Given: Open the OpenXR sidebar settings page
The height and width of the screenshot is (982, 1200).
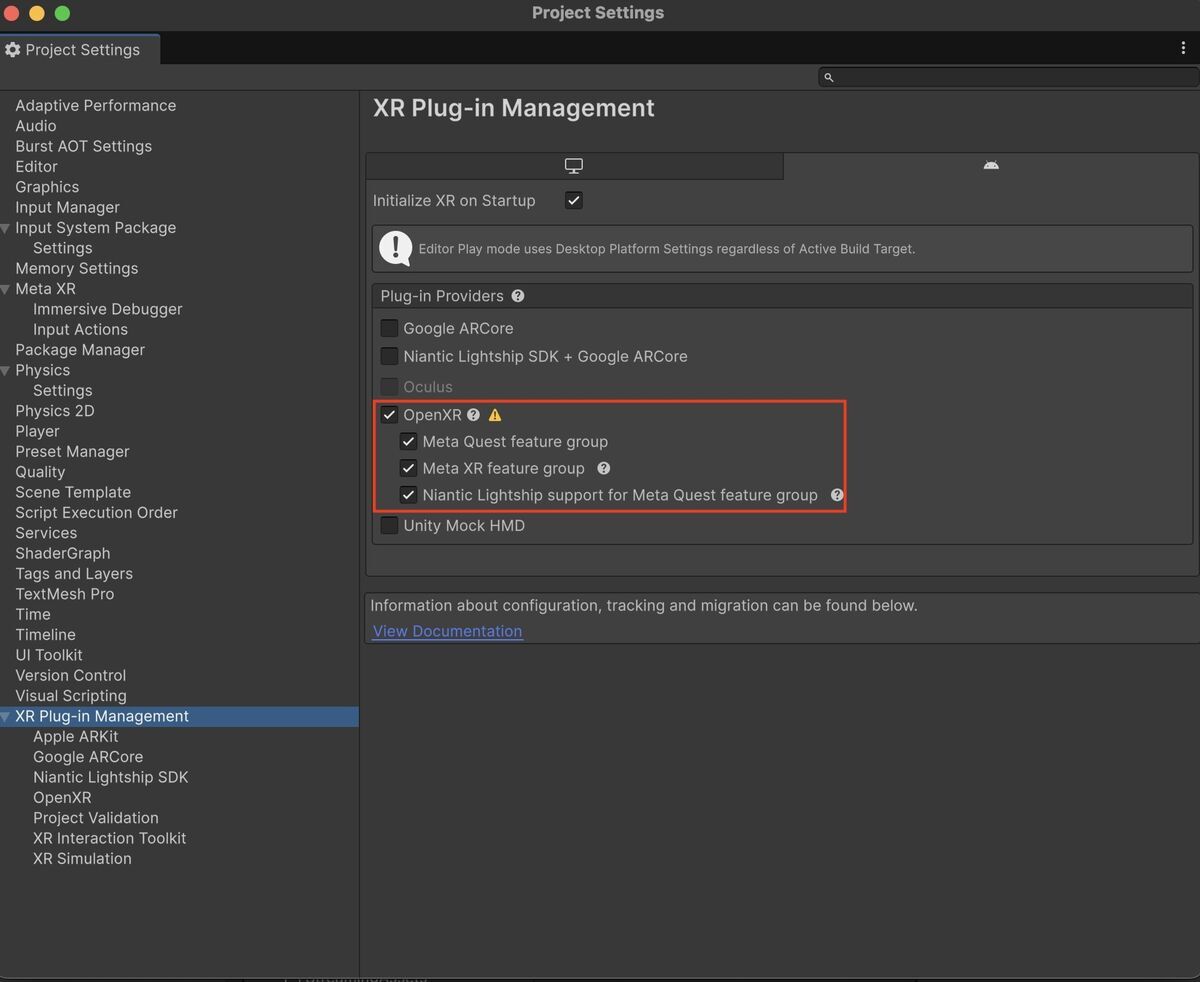Looking at the screenshot, I should (62, 798).
